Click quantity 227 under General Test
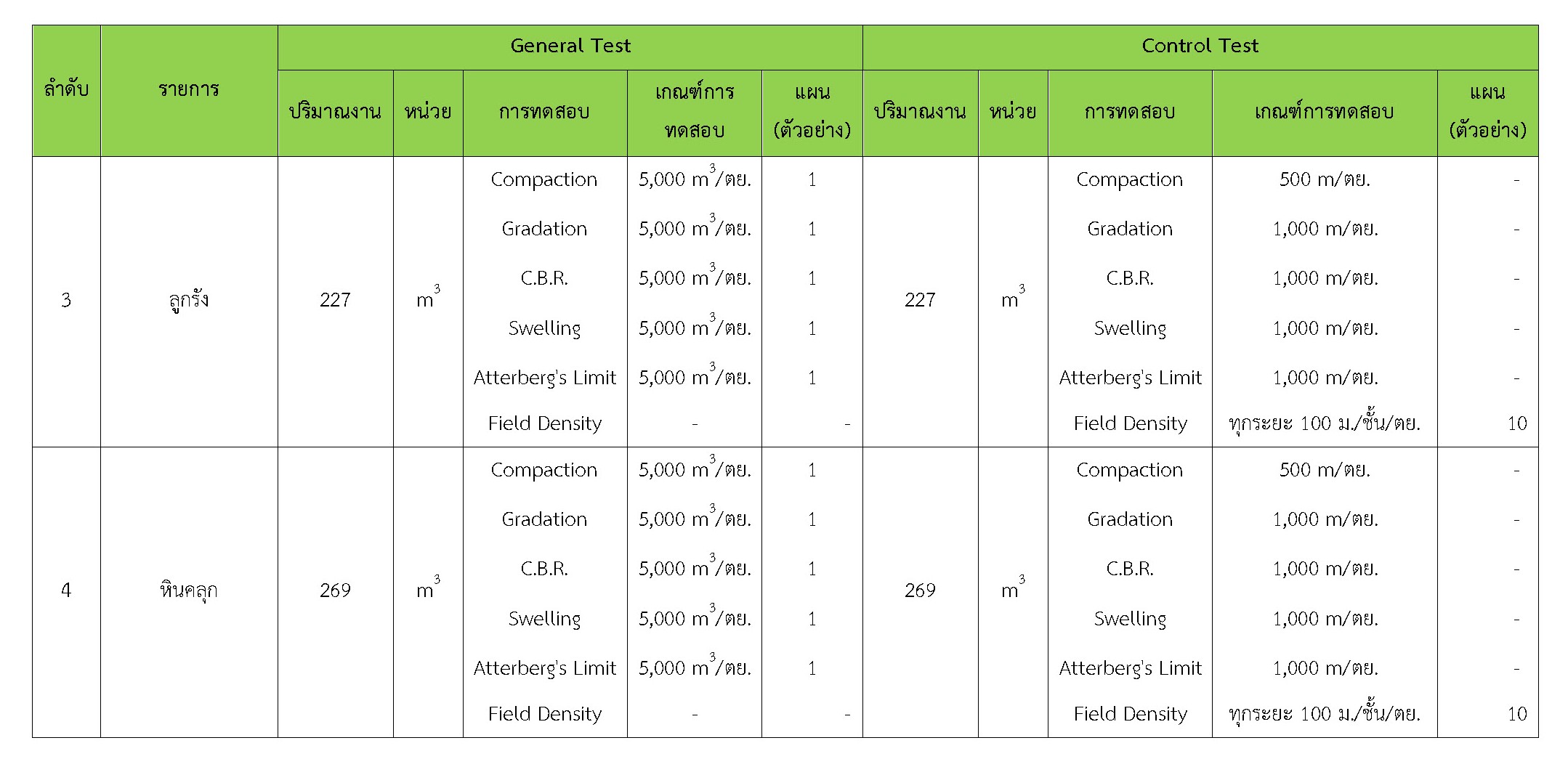This screenshot has height=759, width=1568. point(335,300)
